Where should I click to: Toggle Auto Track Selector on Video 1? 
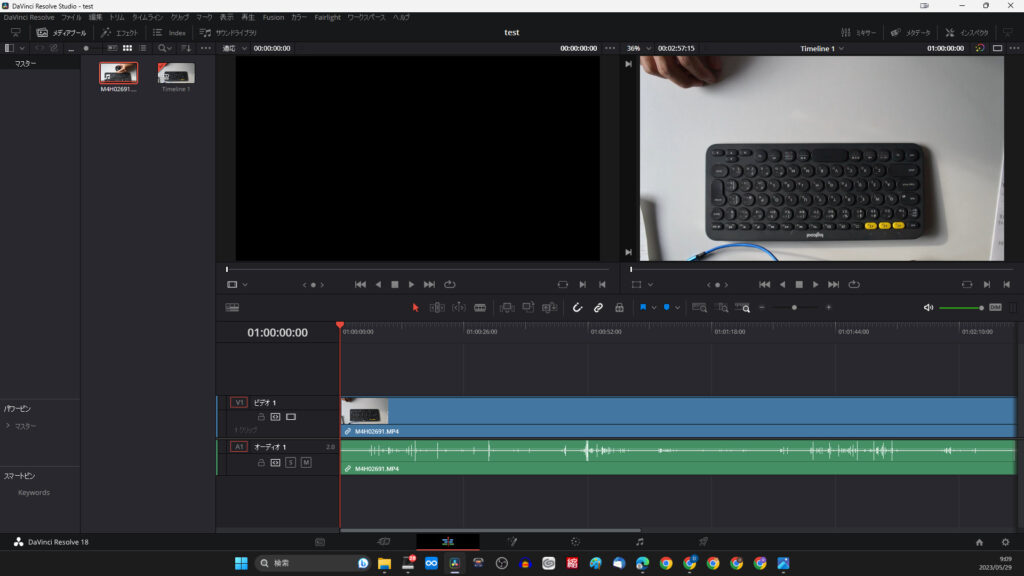(x=276, y=417)
